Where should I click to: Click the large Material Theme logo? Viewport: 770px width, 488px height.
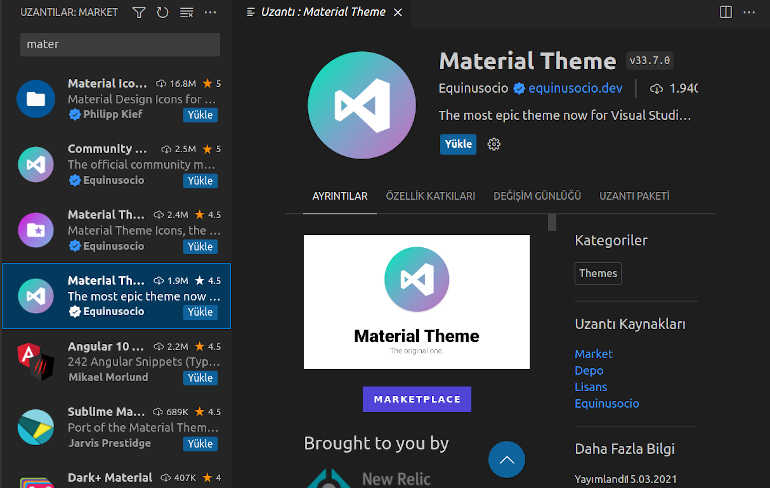(362, 105)
